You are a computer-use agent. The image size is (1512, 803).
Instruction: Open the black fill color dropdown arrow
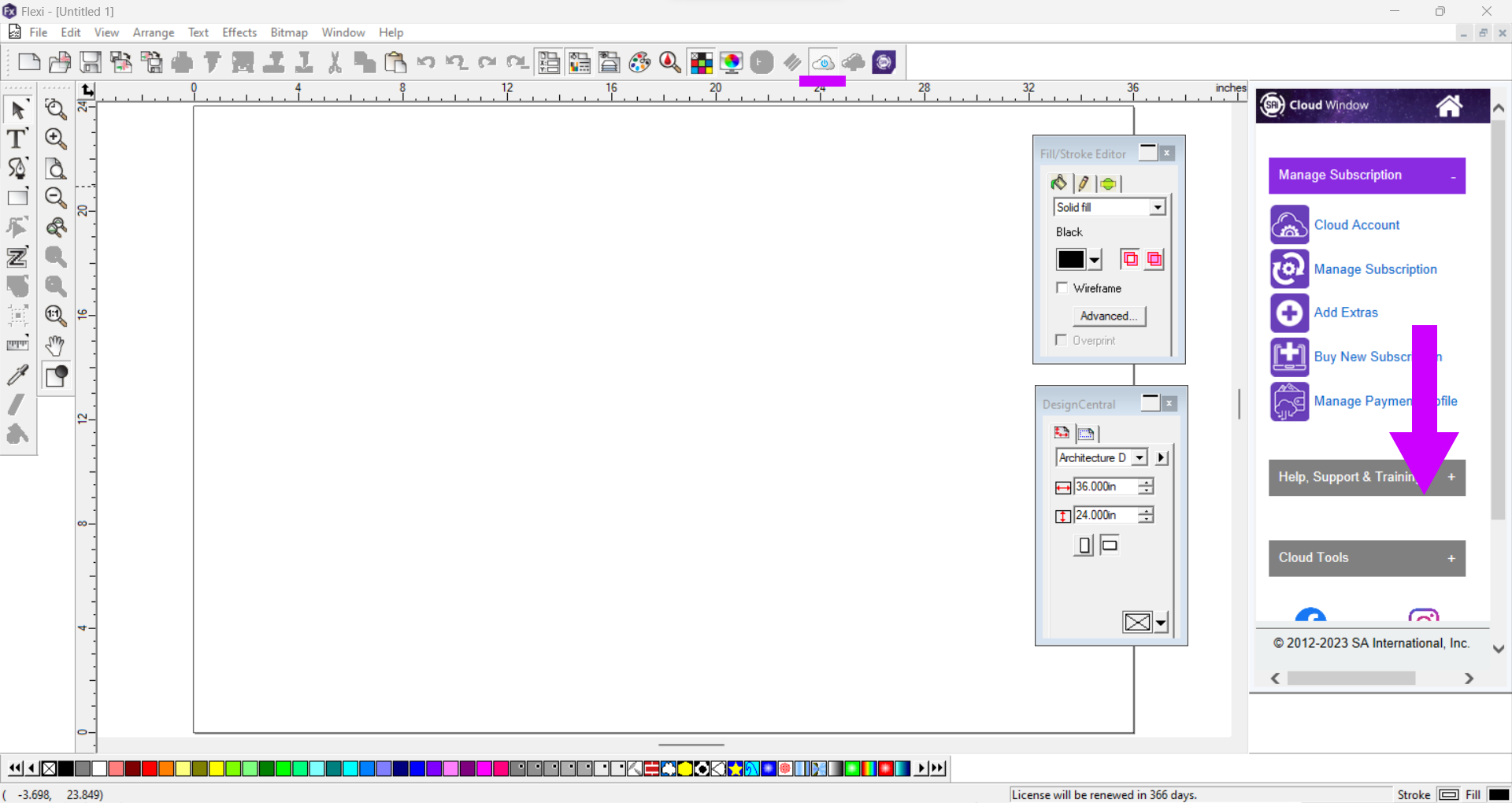point(1094,260)
